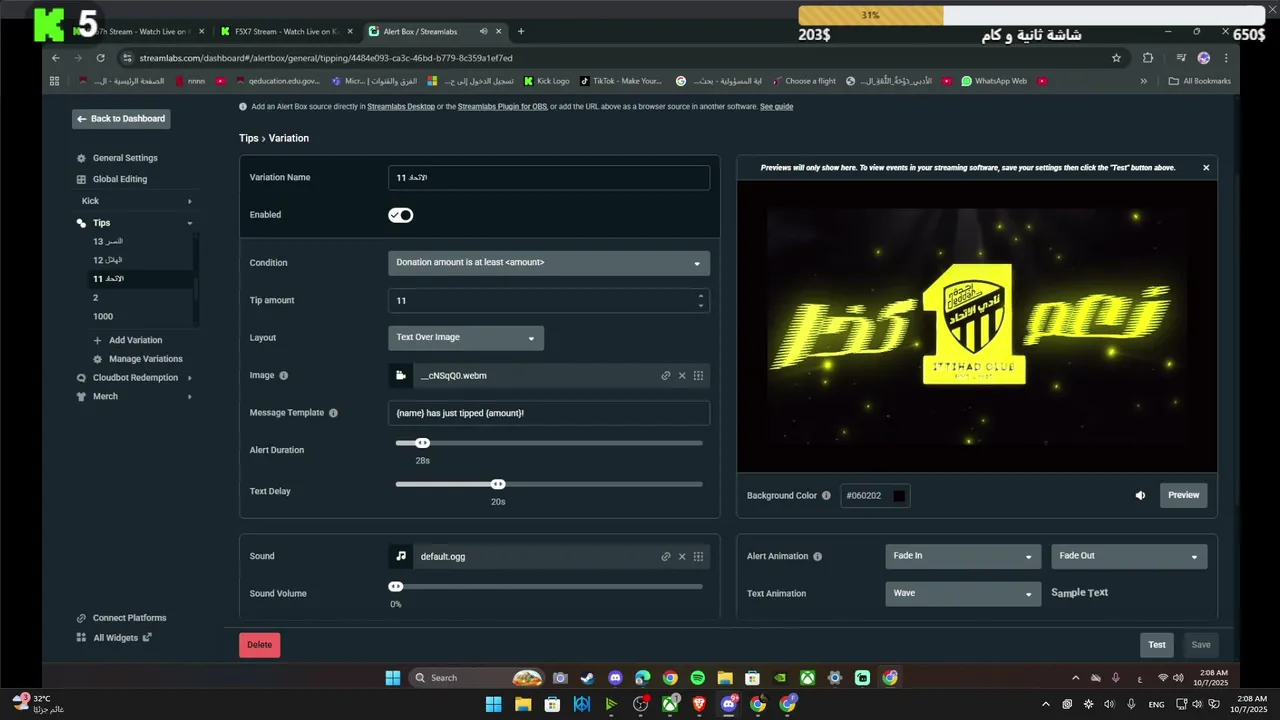The width and height of the screenshot is (1280, 720).
Task: Click the Background Color info icon
Action: [826, 496]
